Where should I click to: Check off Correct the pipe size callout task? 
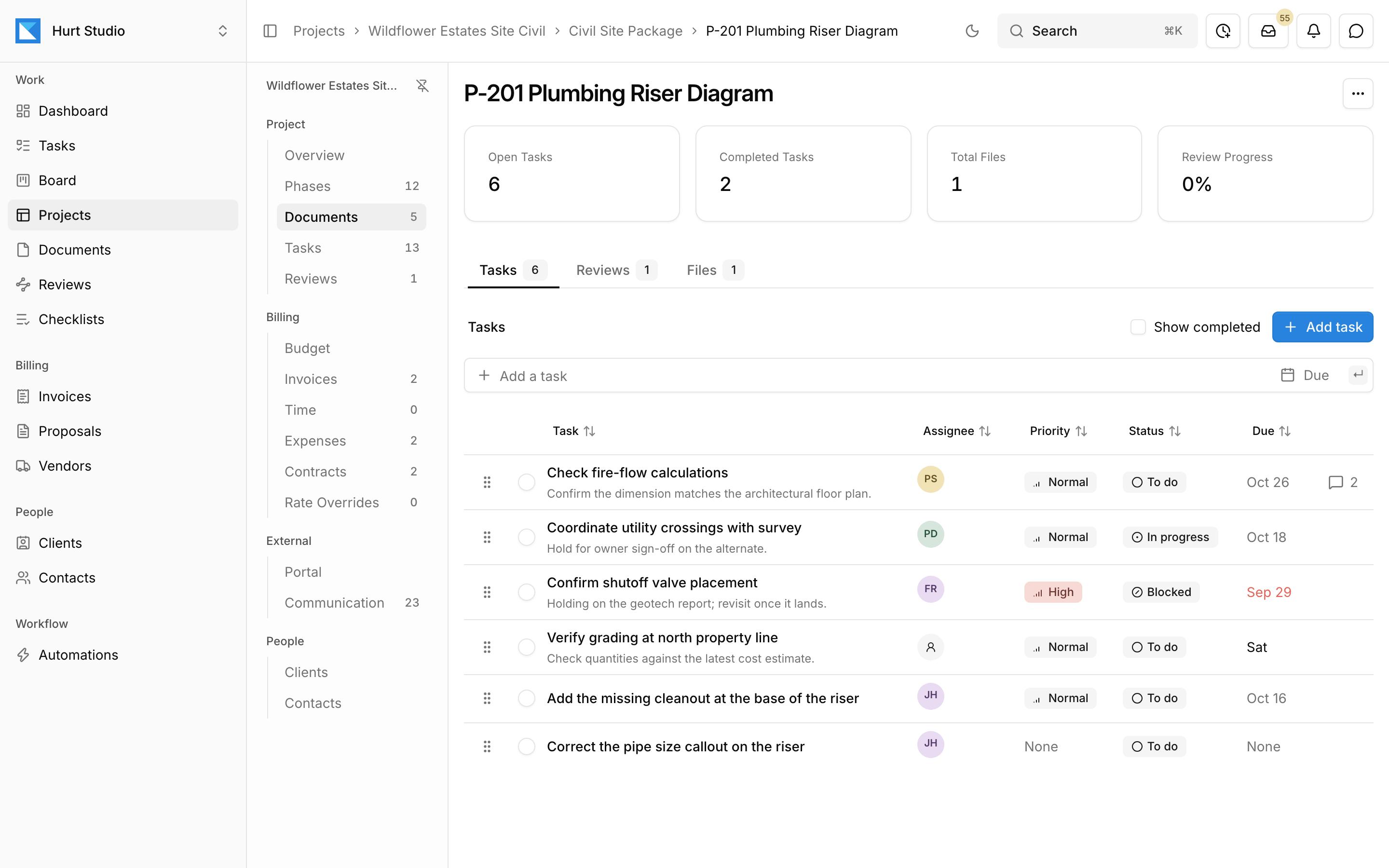[x=526, y=746]
